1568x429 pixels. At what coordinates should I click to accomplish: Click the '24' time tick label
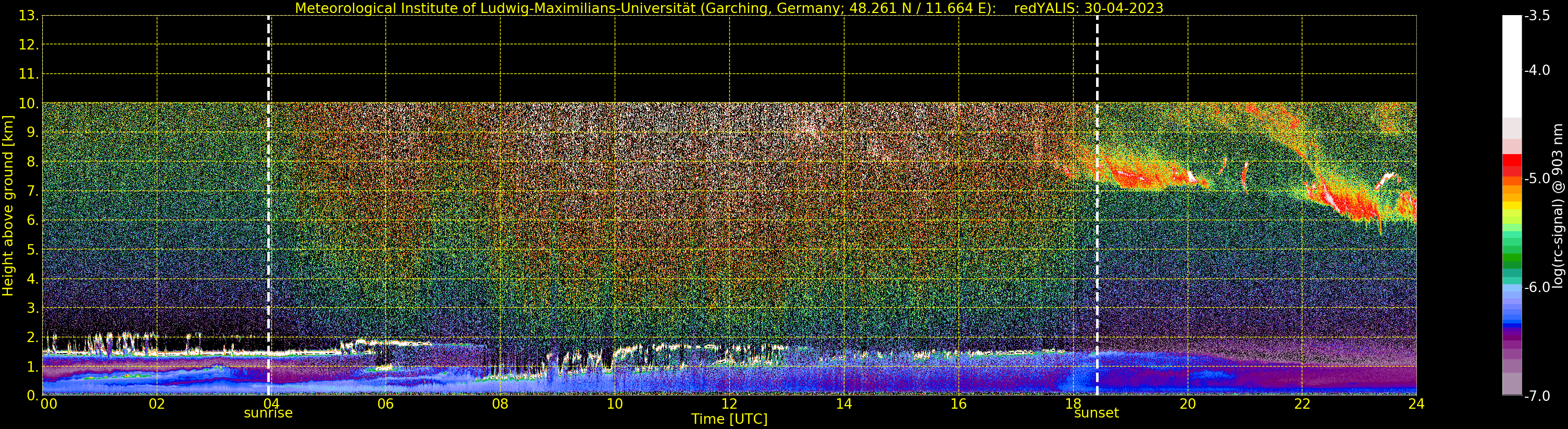click(1416, 404)
